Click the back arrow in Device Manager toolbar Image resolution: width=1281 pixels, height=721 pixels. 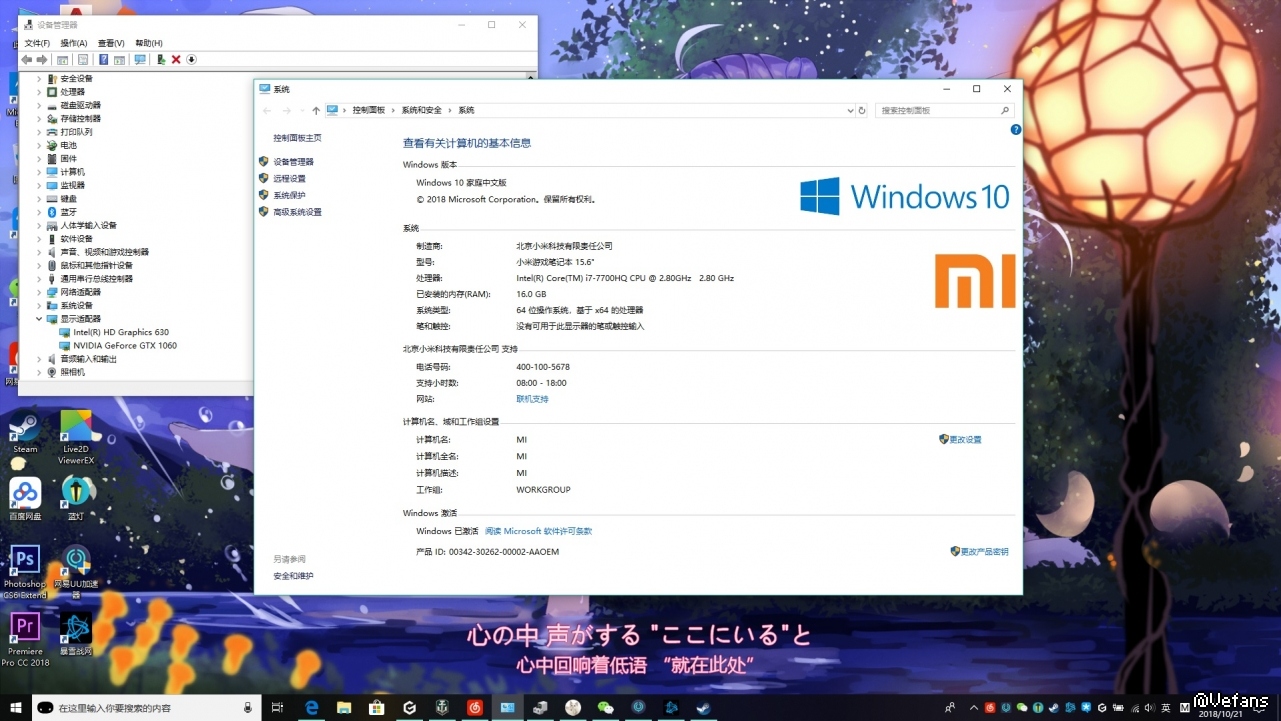tap(27, 60)
